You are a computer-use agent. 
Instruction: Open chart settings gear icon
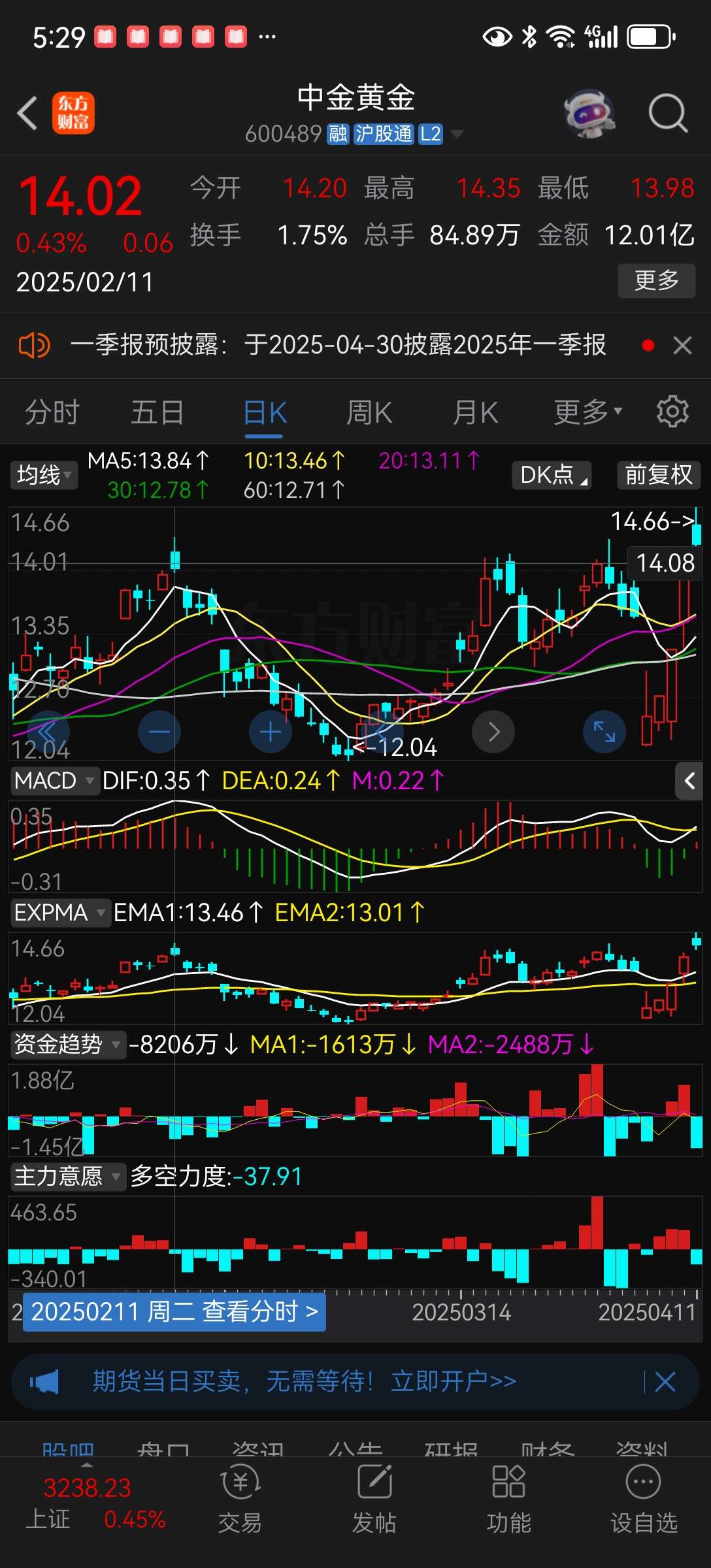[x=672, y=412]
